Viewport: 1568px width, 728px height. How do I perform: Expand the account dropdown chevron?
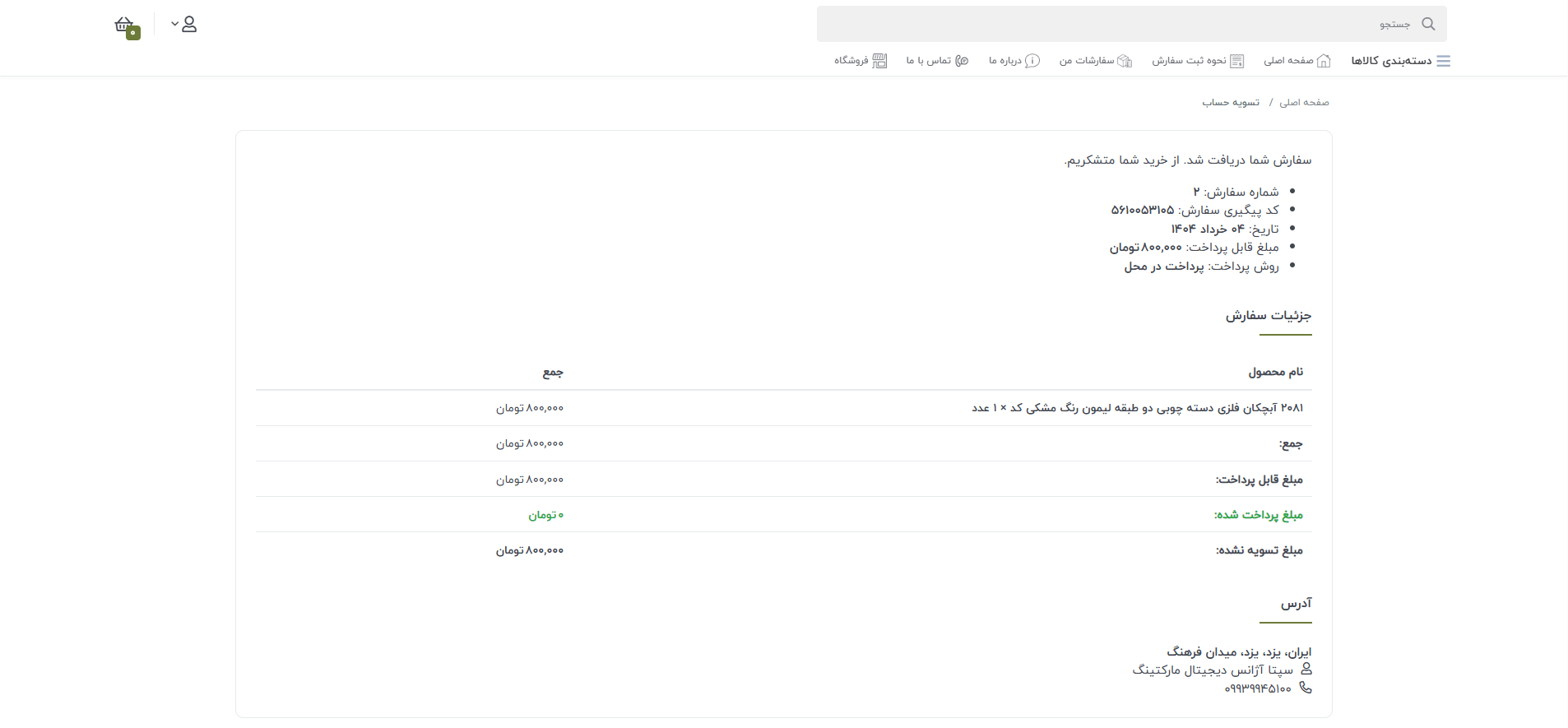174,24
